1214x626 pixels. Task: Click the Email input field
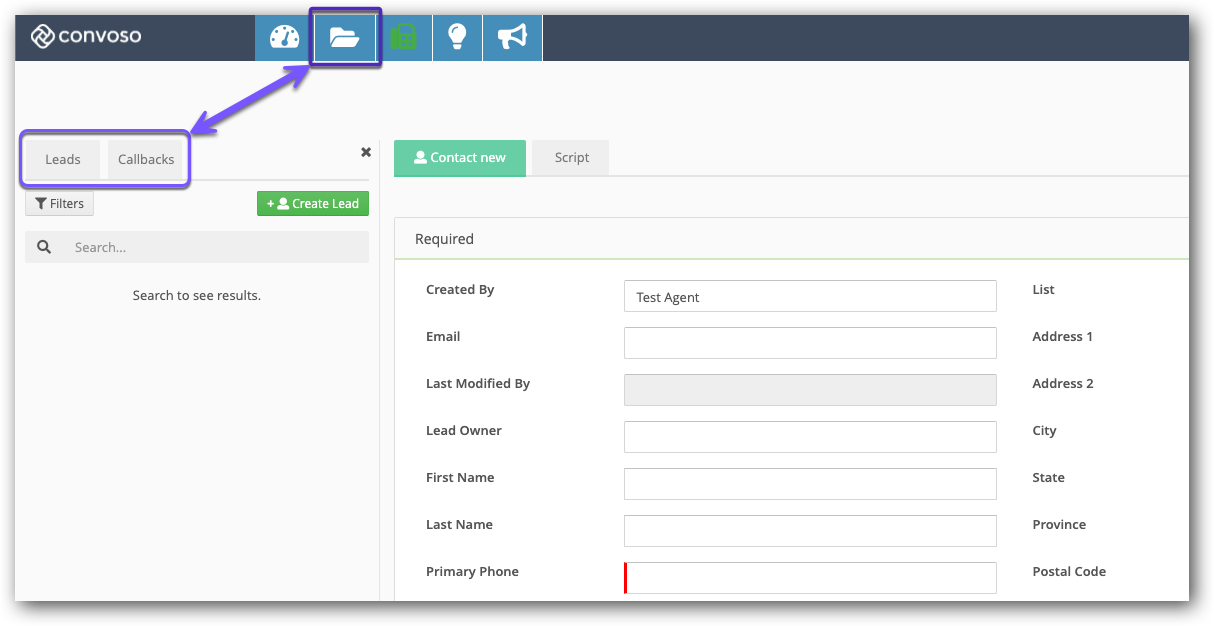pyautogui.click(x=810, y=343)
